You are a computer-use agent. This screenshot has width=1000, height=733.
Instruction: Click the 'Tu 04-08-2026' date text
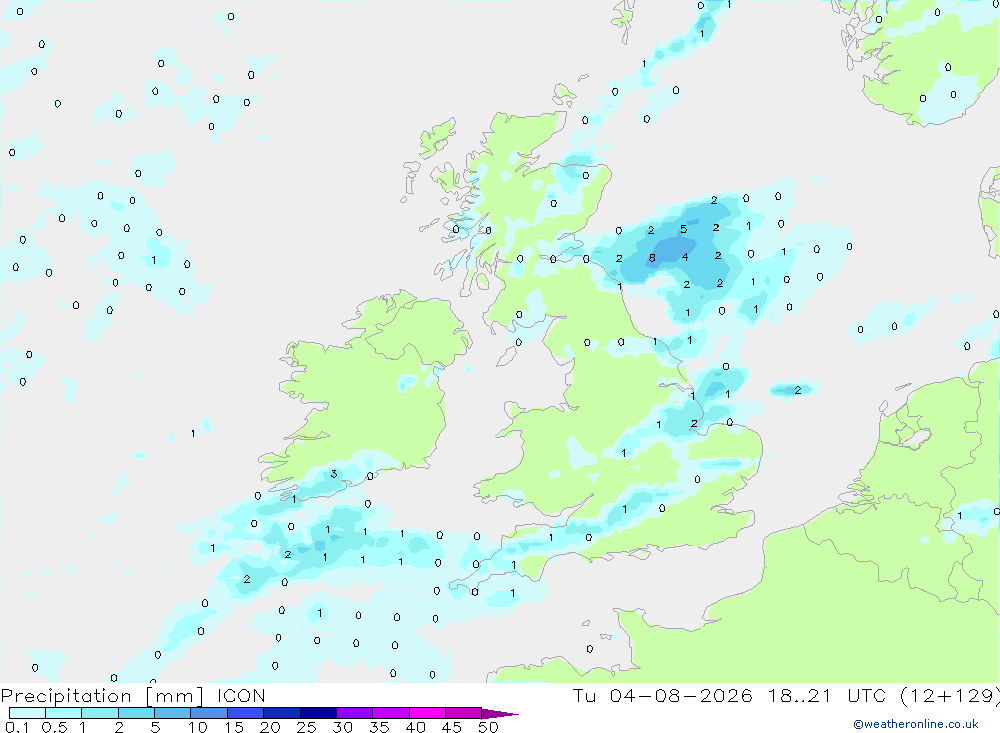663,695
